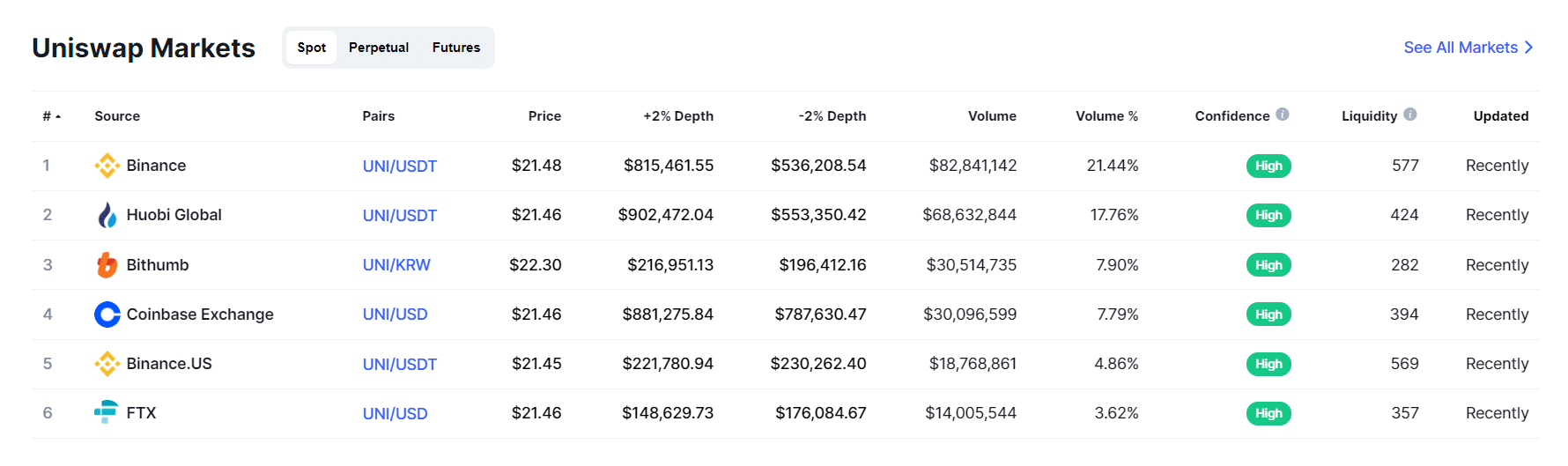Open Huobi Global UNI/USDT pair link
The width and height of the screenshot is (1568, 466).
400,216
